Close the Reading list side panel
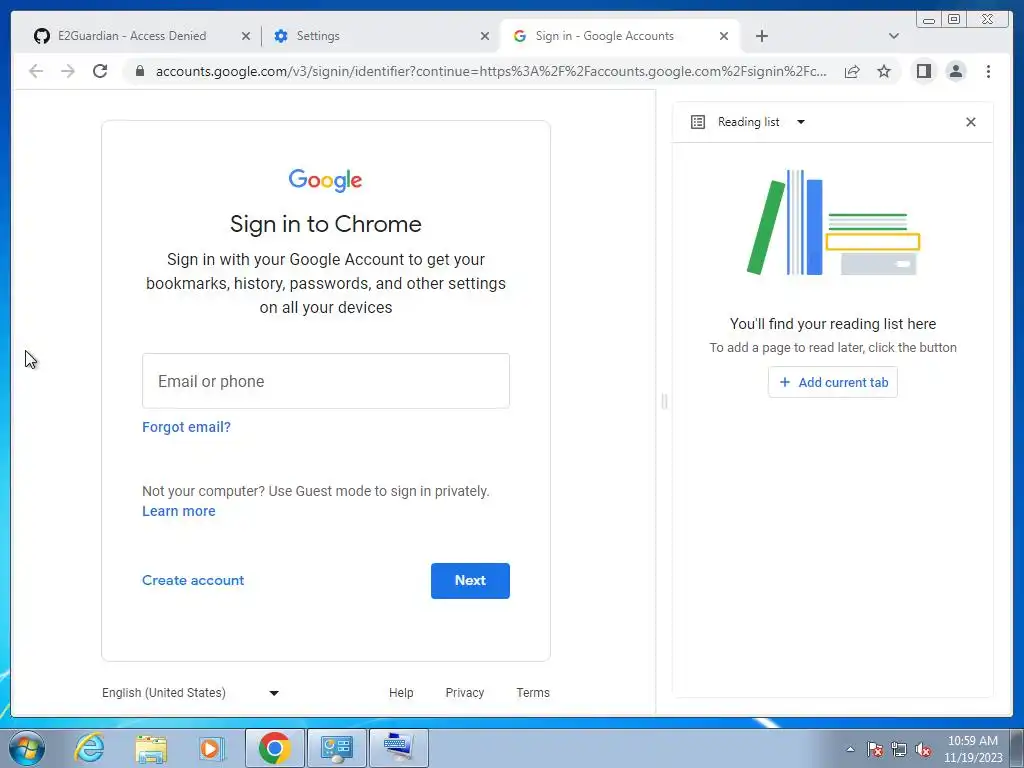 tap(970, 122)
